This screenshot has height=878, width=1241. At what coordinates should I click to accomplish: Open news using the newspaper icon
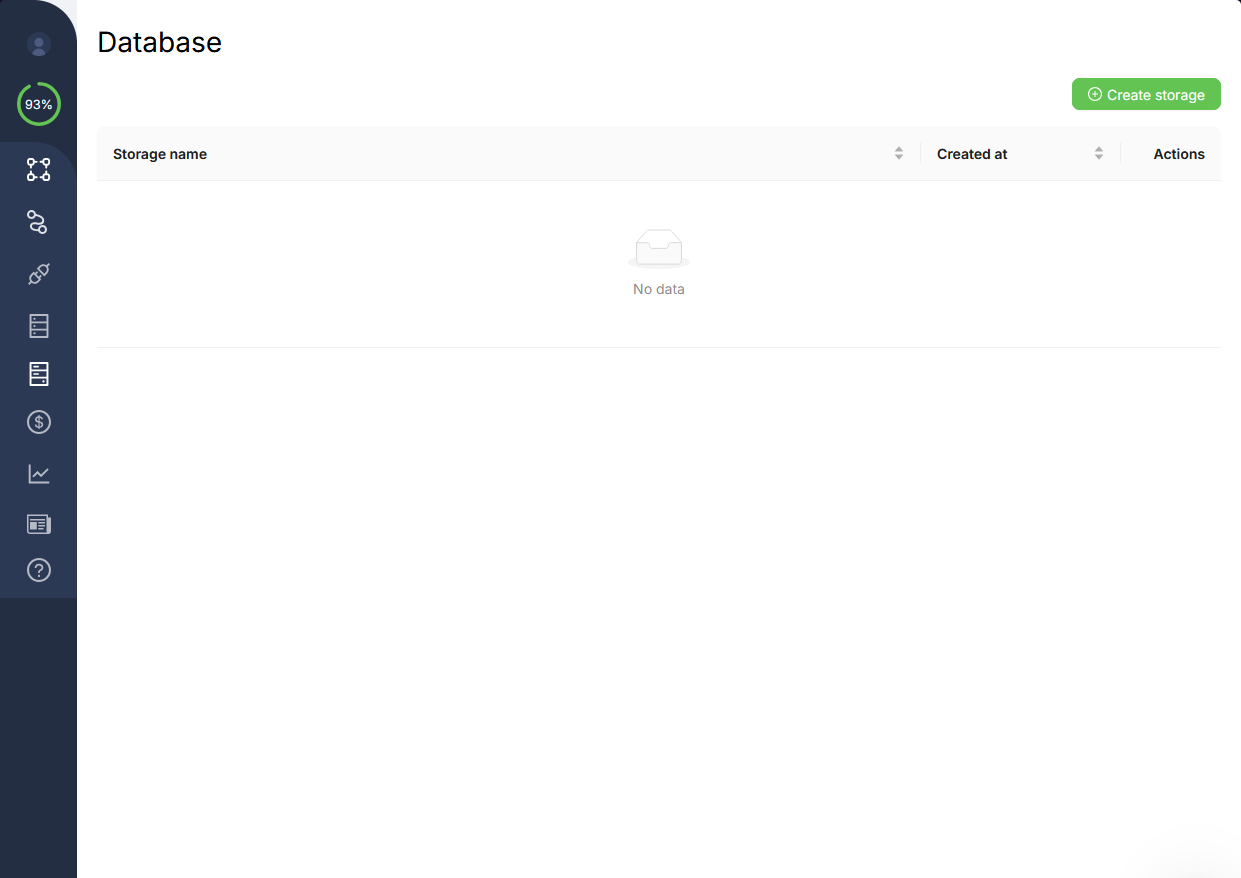tap(38, 523)
